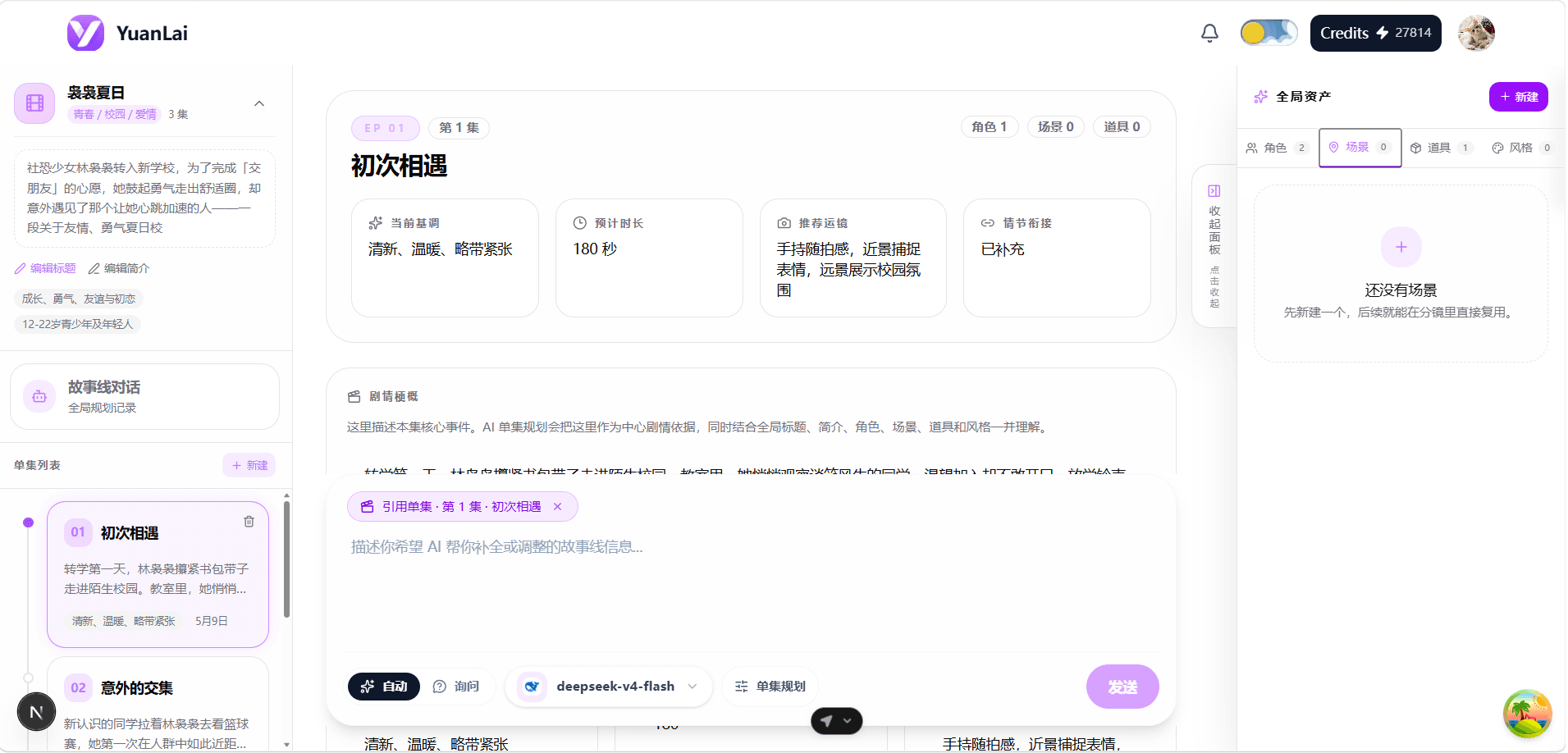Viewport: 1568px width, 753px height.
Task: Open the 情节衔接 已补充 card
Action: 1057,258
